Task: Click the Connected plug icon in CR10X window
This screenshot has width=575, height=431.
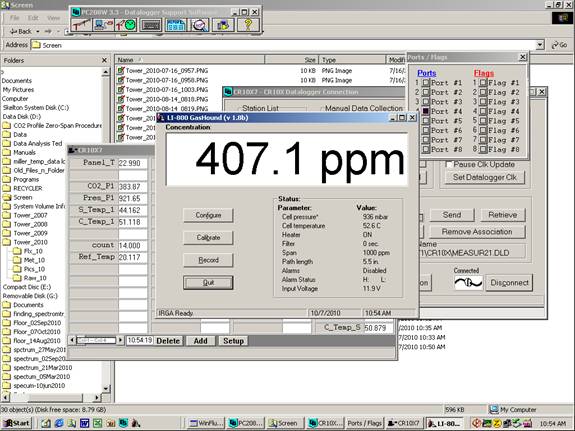Action: coord(468,283)
